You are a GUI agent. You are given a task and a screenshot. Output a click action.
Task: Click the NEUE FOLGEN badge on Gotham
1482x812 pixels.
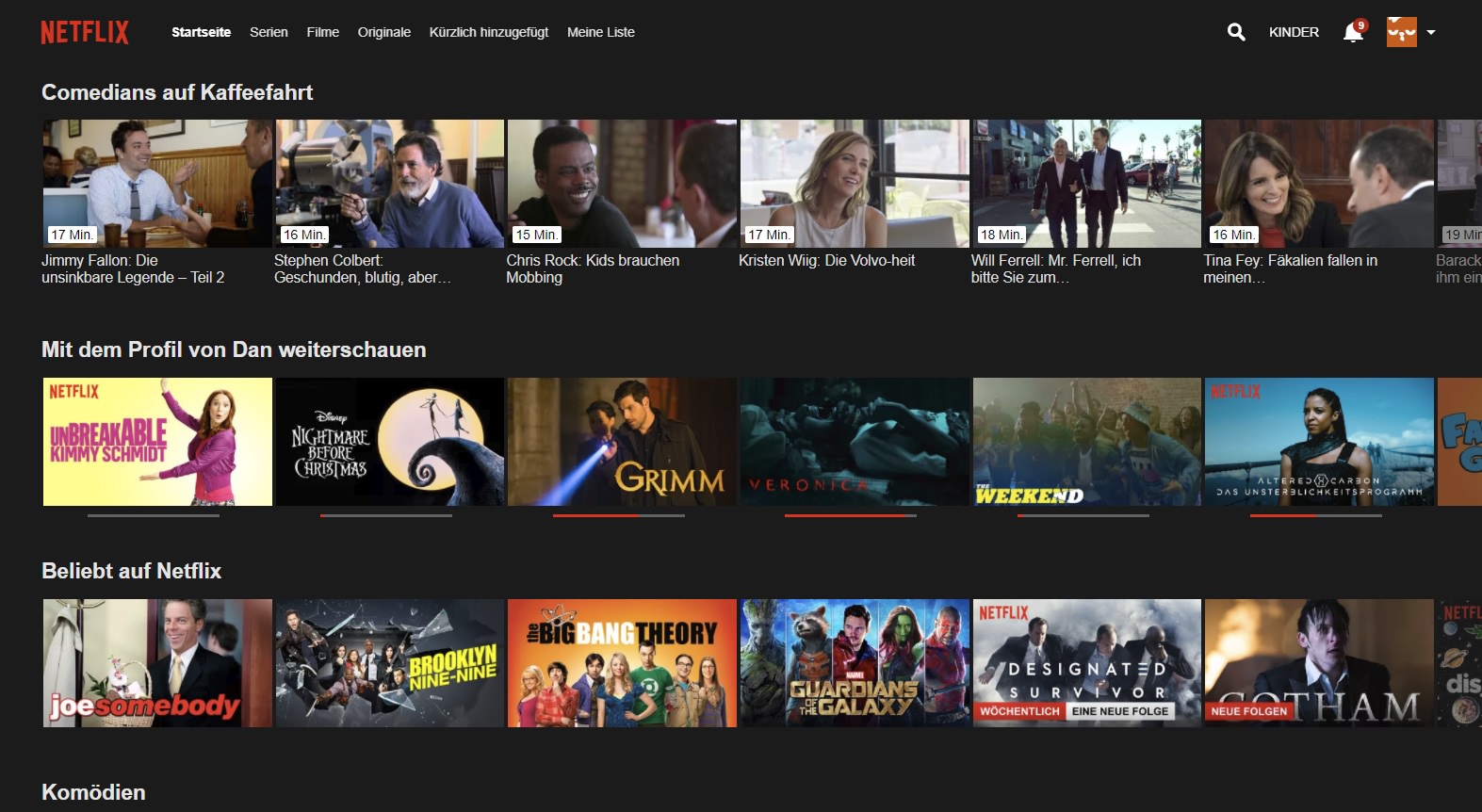(x=1249, y=711)
